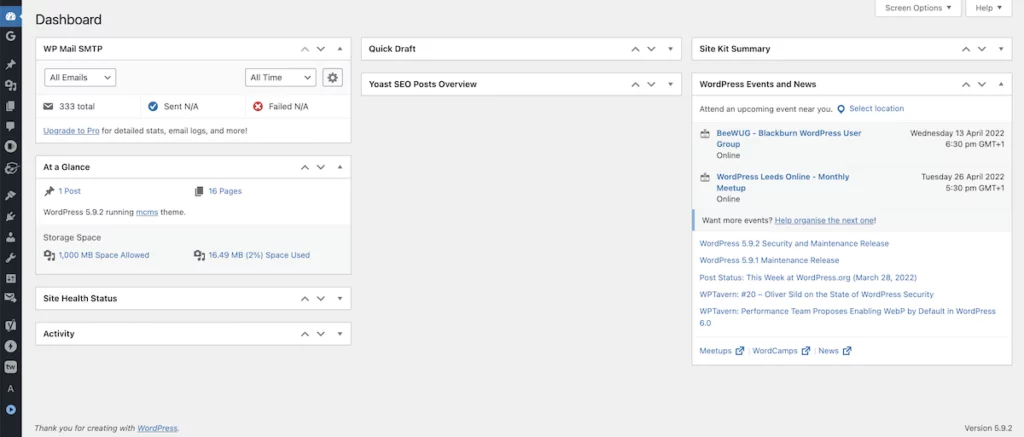Click Select location link
The image size is (1024, 437).
(x=876, y=108)
